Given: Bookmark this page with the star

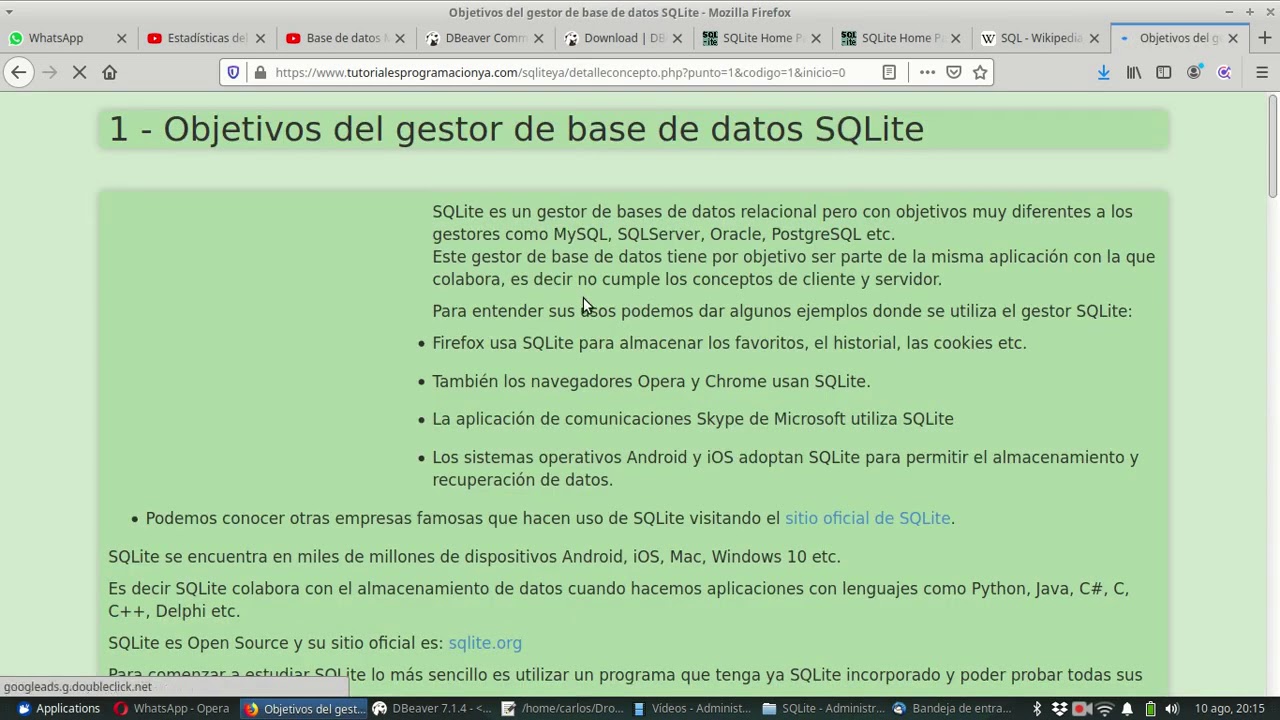Looking at the screenshot, I should point(980,72).
